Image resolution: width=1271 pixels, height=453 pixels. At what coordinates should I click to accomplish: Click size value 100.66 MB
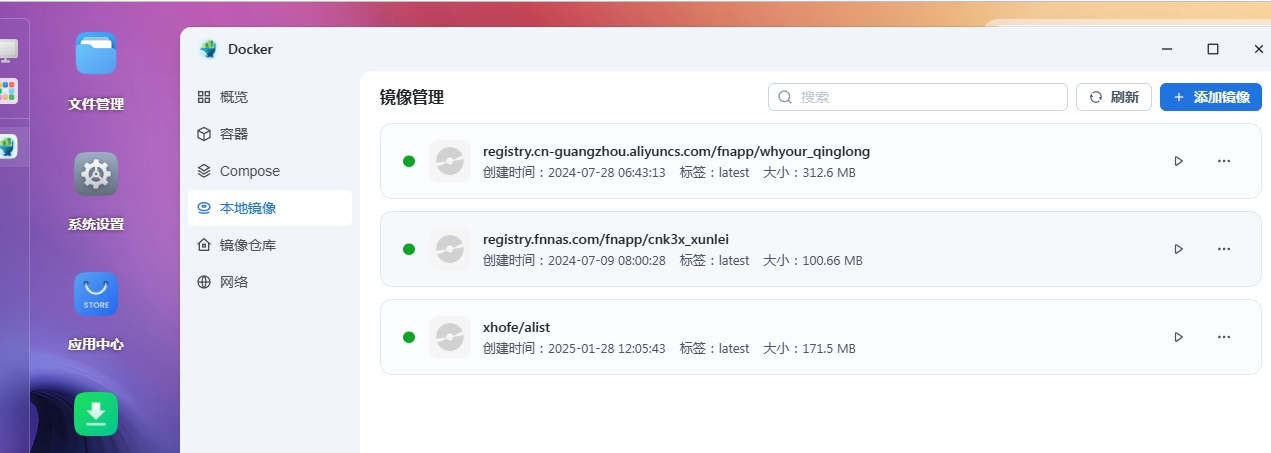(x=833, y=261)
